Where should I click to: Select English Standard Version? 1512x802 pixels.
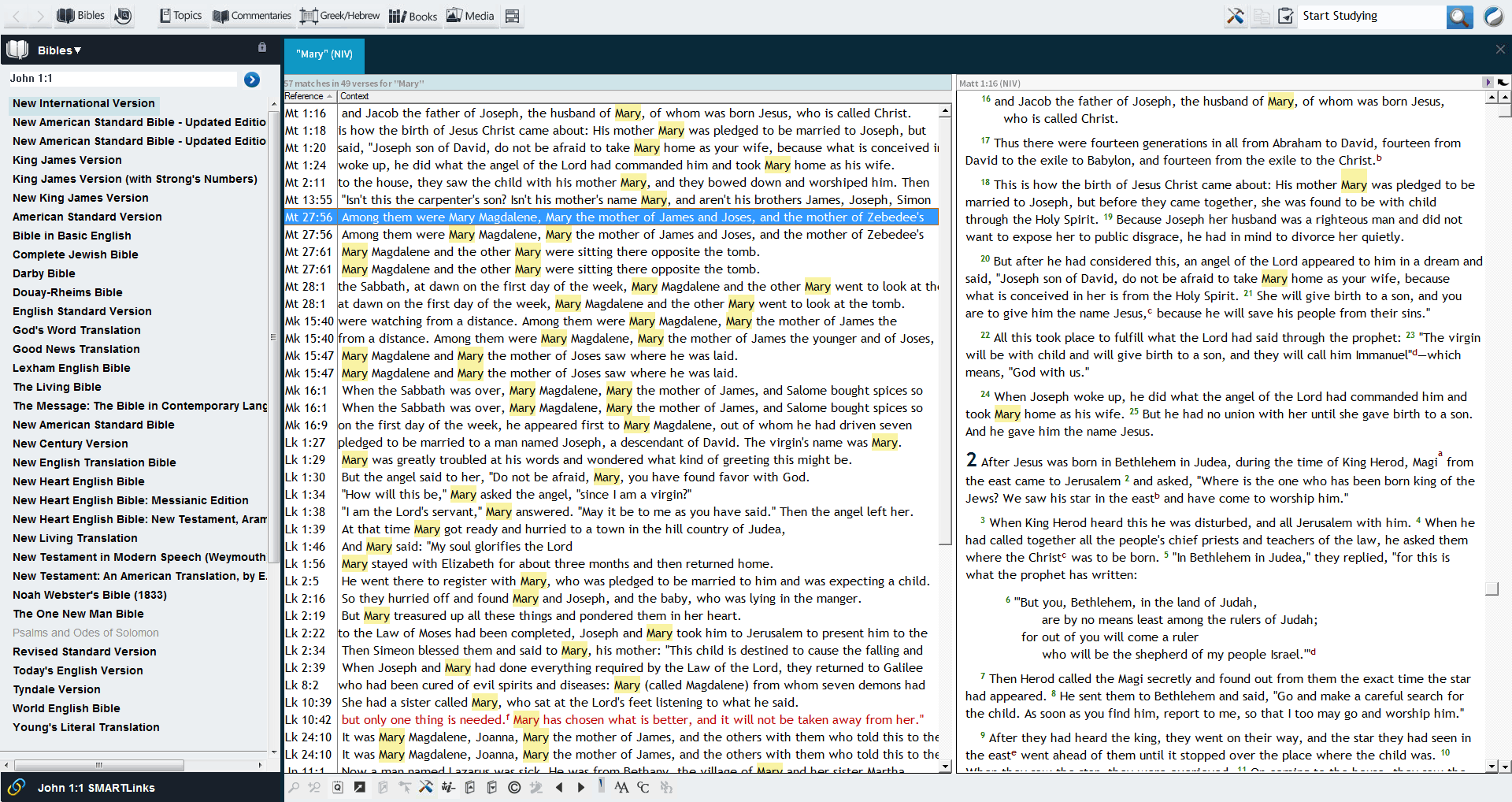click(x=82, y=311)
